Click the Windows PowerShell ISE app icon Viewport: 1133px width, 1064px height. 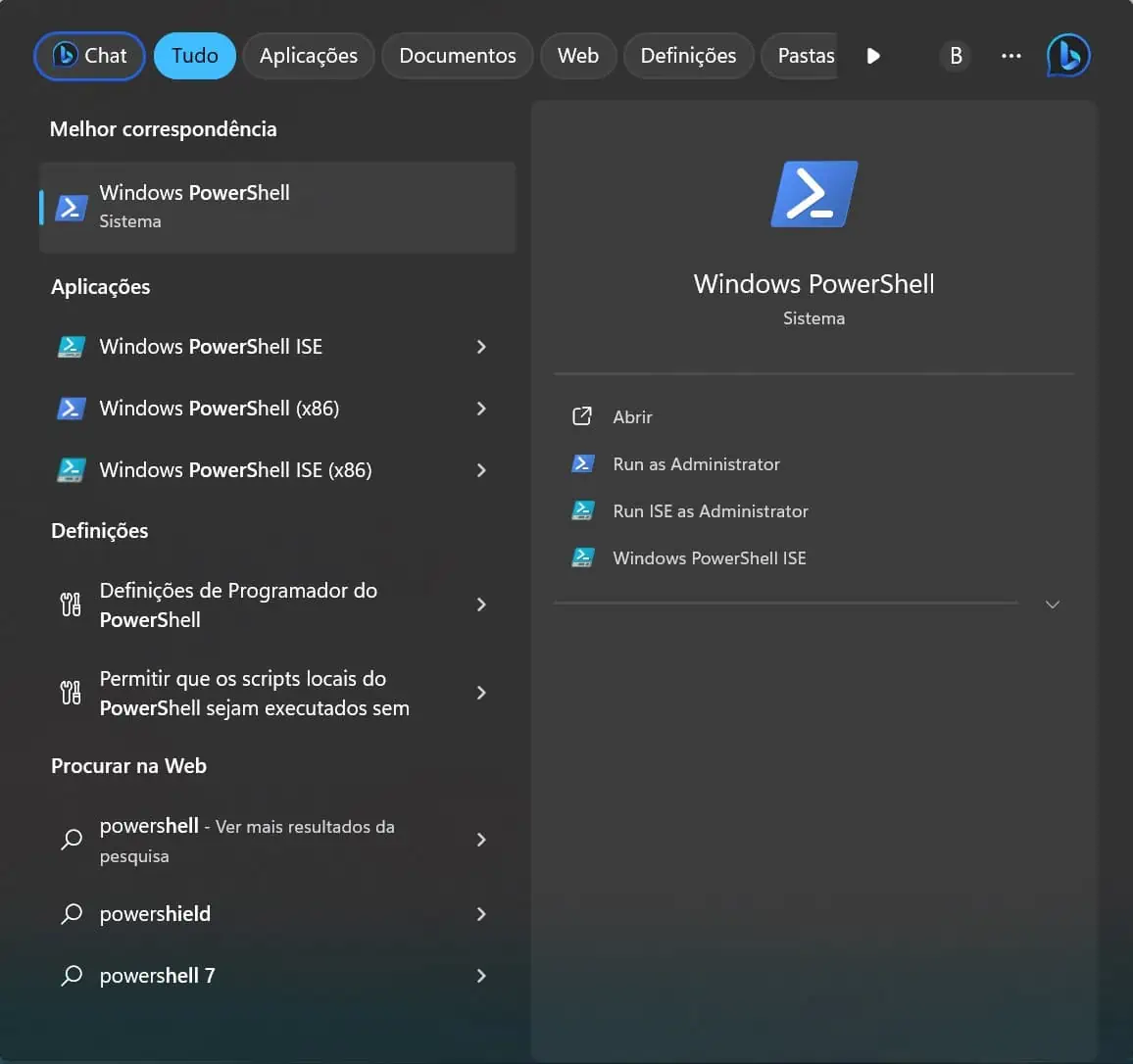[71, 347]
